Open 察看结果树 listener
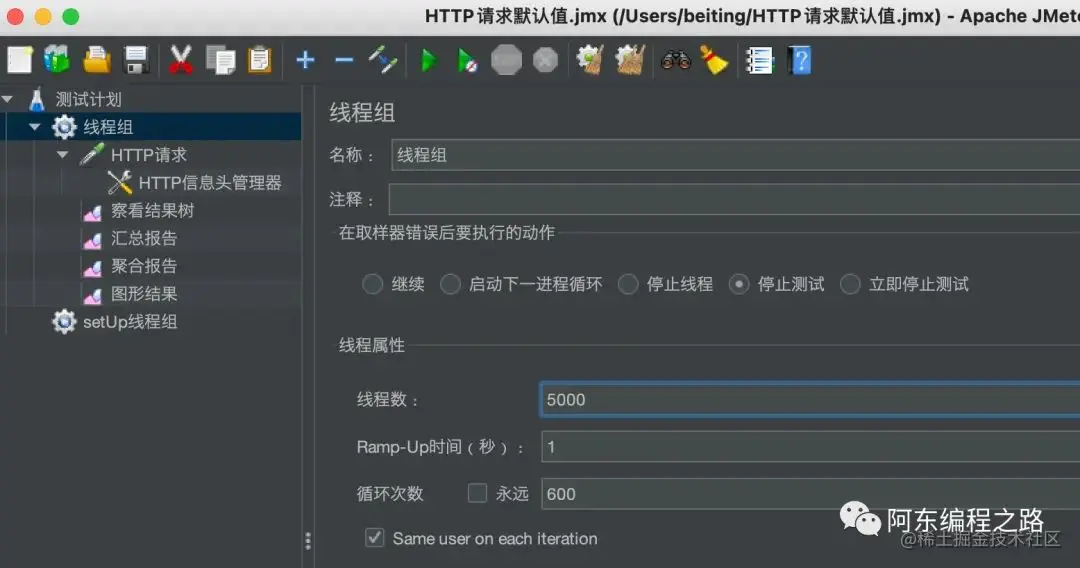The height and width of the screenshot is (568, 1080). coord(152,211)
